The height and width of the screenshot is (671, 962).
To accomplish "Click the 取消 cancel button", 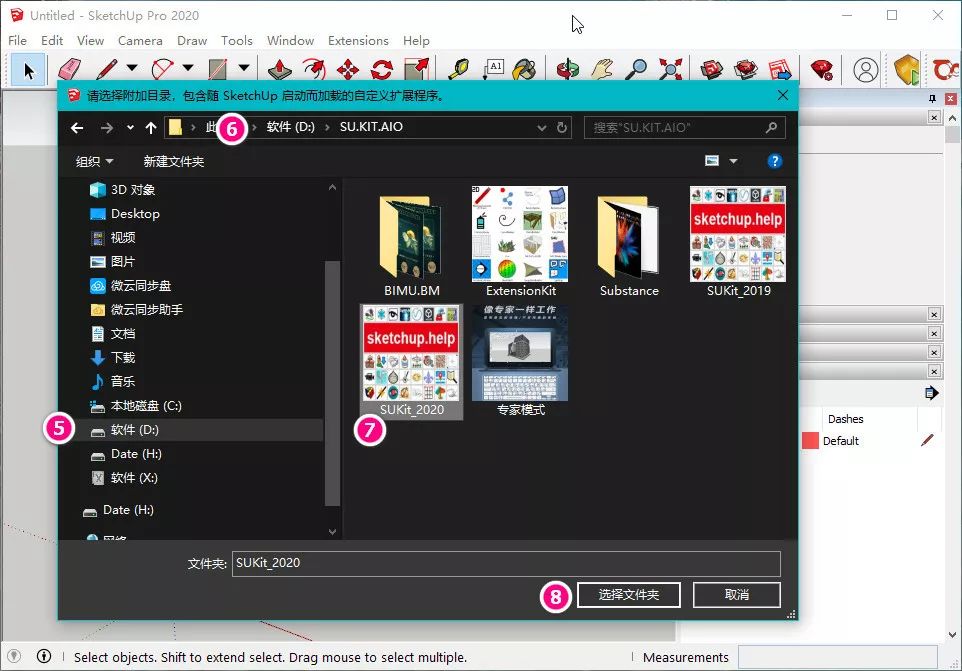I will pyautogui.click(x=736, y=595).
